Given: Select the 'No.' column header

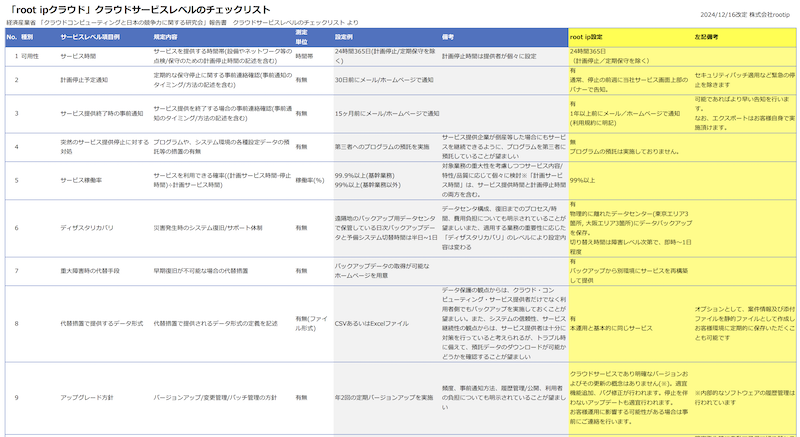Looking at the screenshot, I should click(12, 37).
